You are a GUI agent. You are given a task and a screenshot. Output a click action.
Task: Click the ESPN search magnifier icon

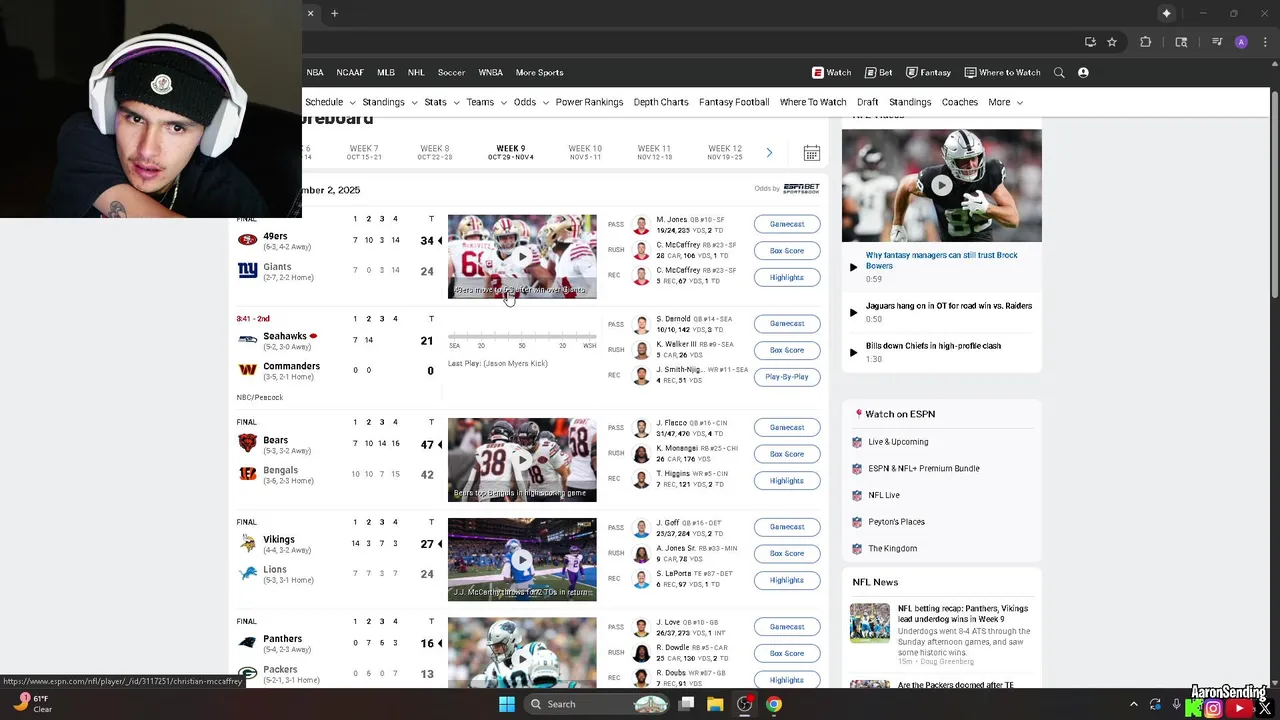click(1059, 72)
